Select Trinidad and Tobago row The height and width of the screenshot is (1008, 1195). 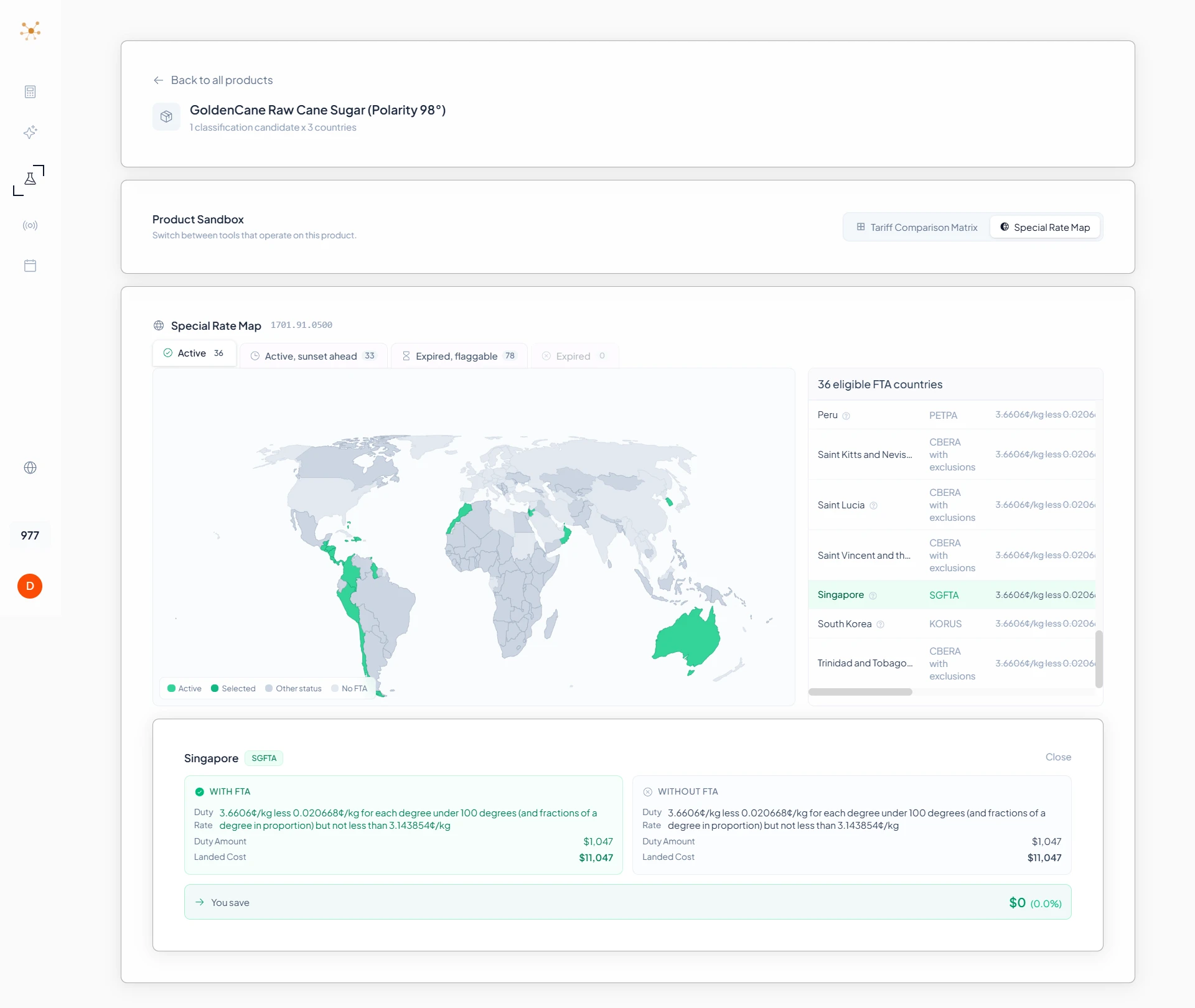click(x=952, y=663)
